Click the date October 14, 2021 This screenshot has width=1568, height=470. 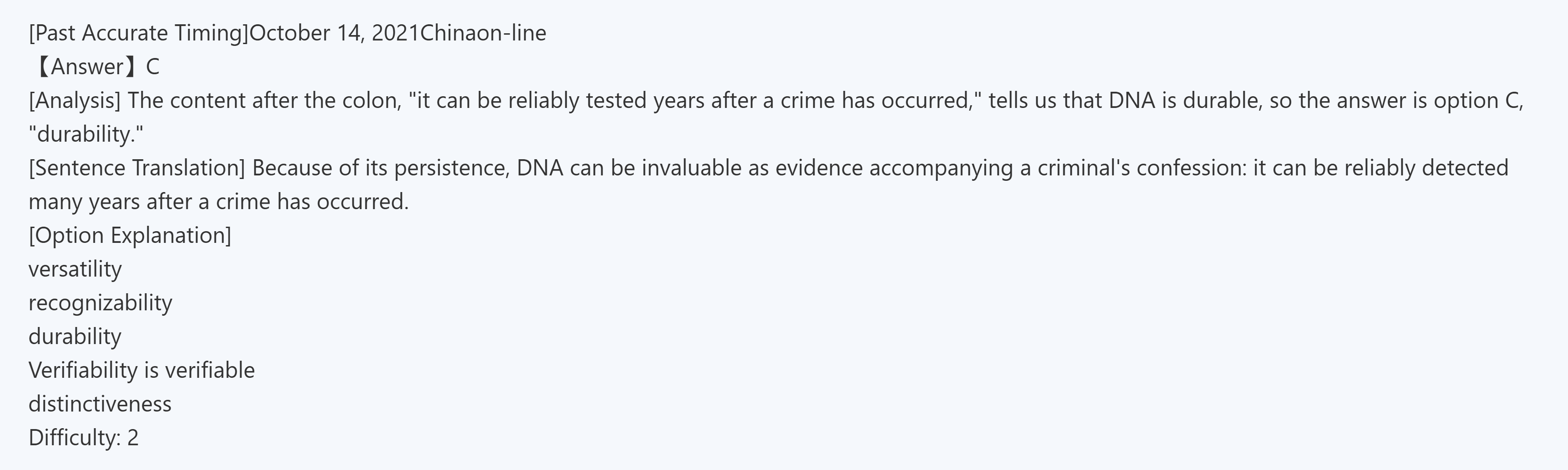(334, 33)
